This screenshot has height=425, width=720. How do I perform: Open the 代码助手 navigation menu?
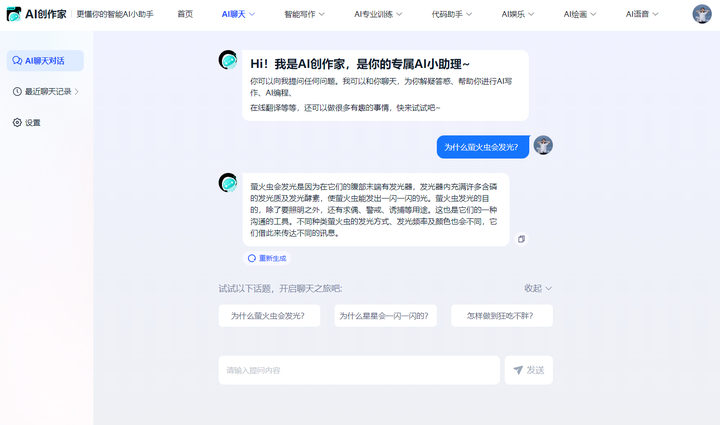click(451, 14)
